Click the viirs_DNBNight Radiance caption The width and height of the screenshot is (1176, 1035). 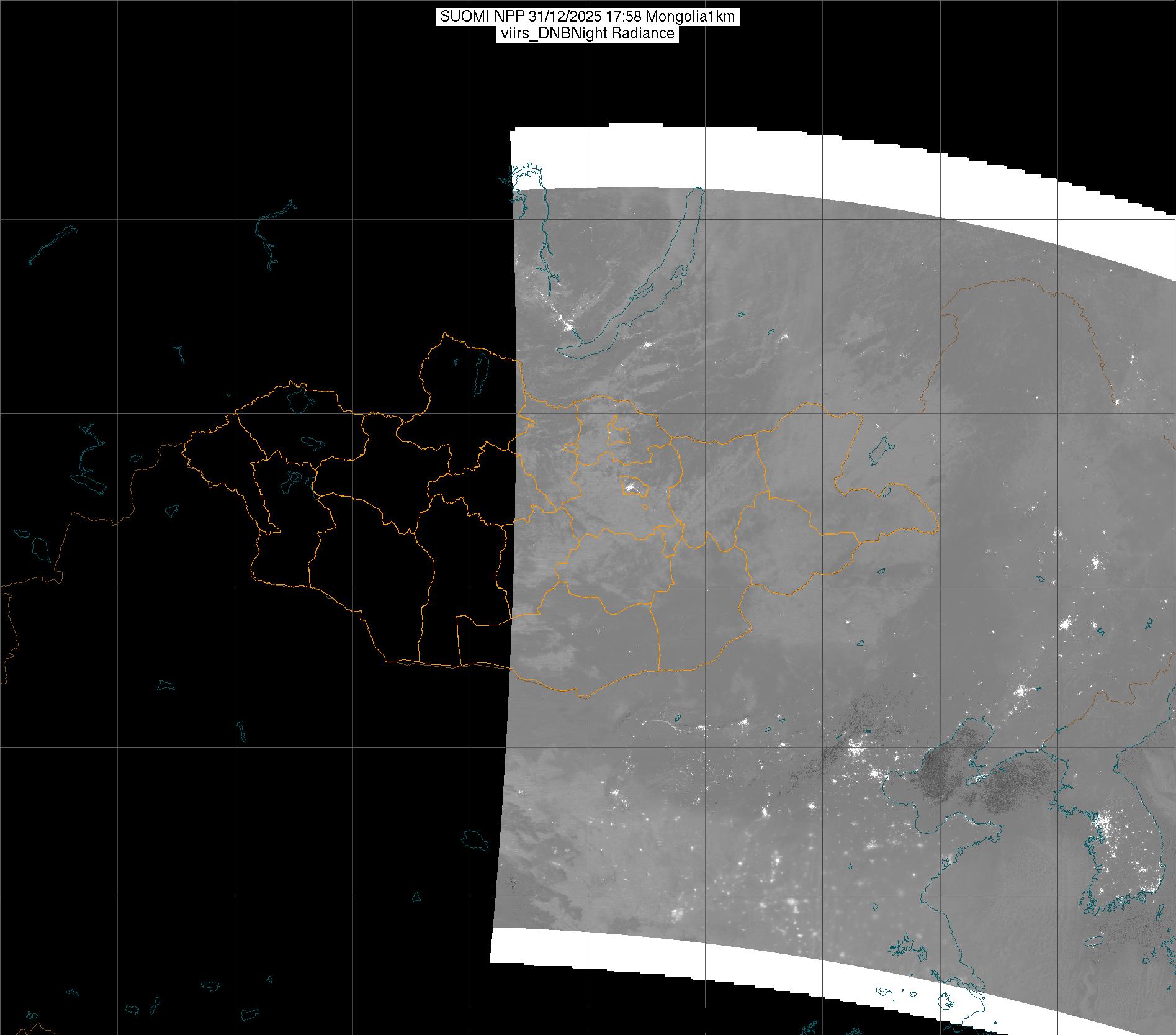pyautogui.click(x=587, y=34)
